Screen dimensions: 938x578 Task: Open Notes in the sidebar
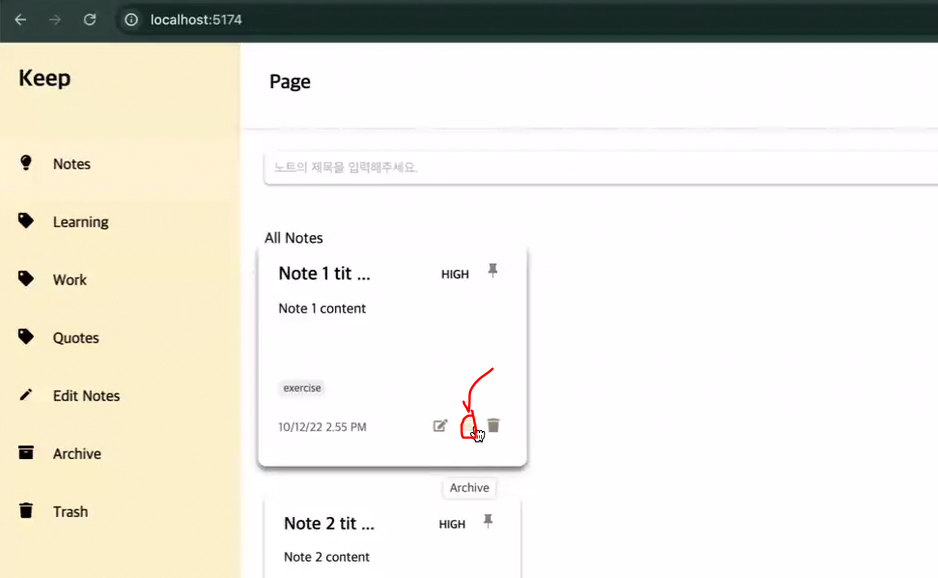pos(72,164)
